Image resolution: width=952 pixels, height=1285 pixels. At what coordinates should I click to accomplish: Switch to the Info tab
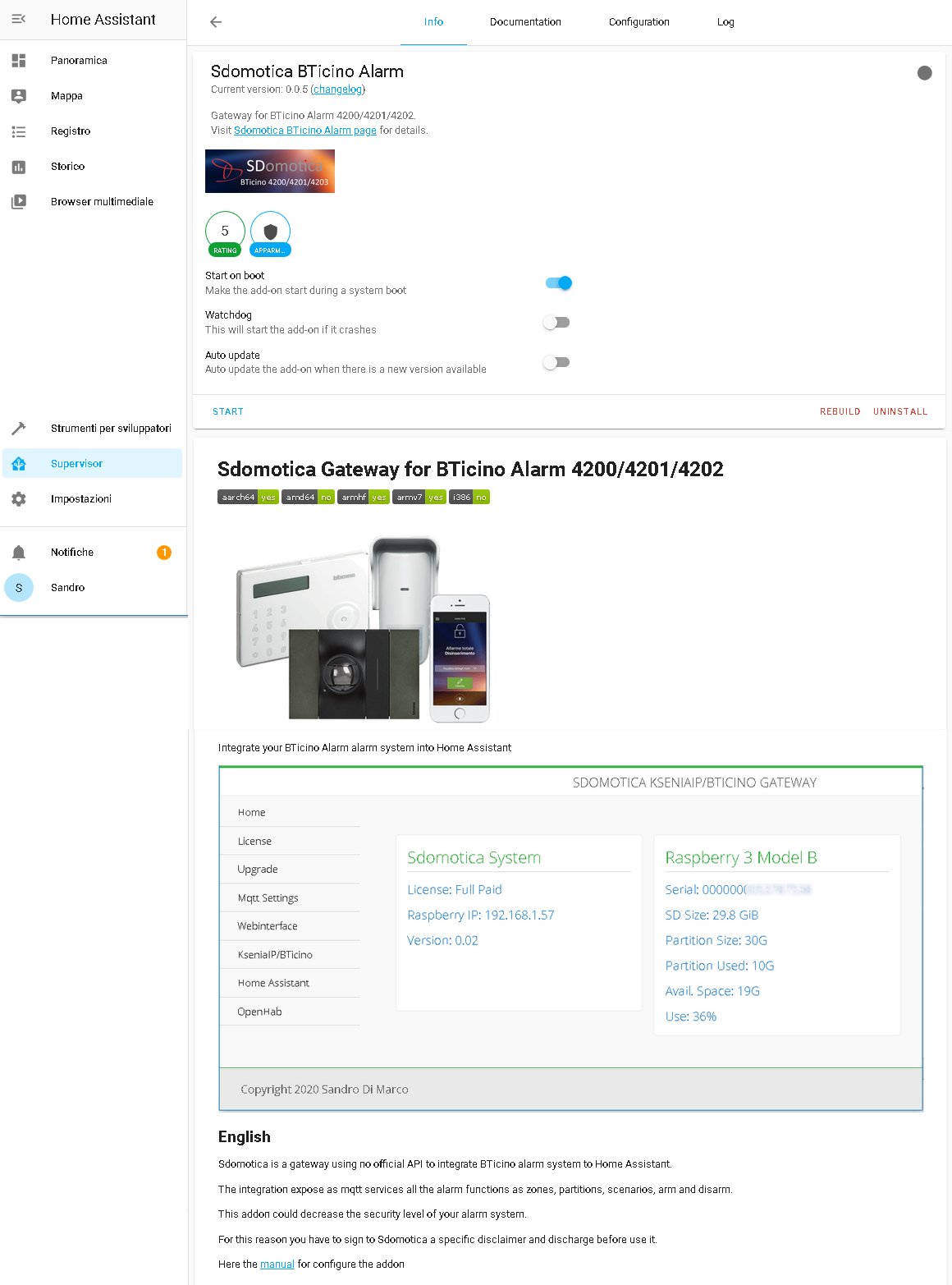[433, 22]
